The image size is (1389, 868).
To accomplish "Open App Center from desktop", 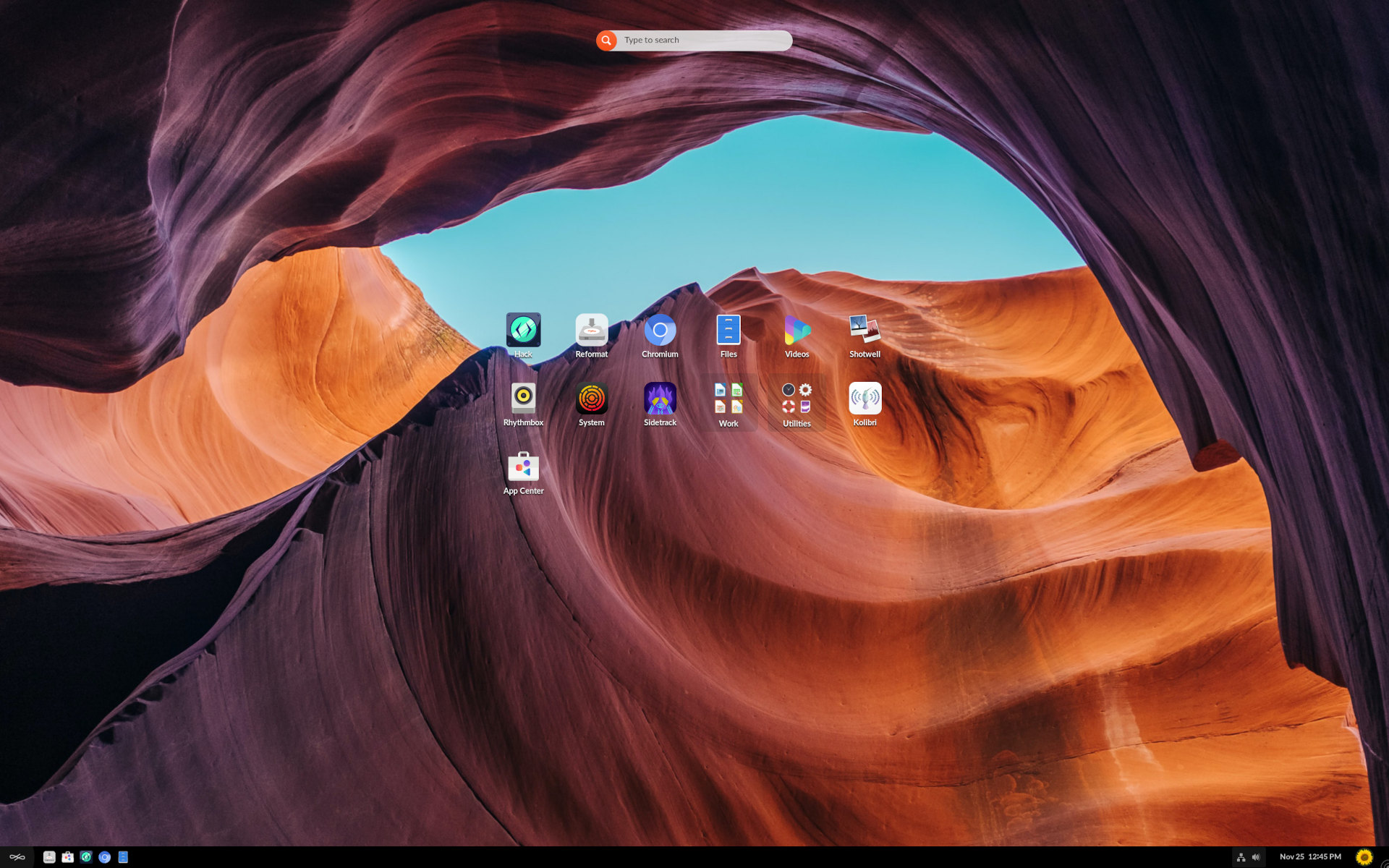I will coord(523,467).
